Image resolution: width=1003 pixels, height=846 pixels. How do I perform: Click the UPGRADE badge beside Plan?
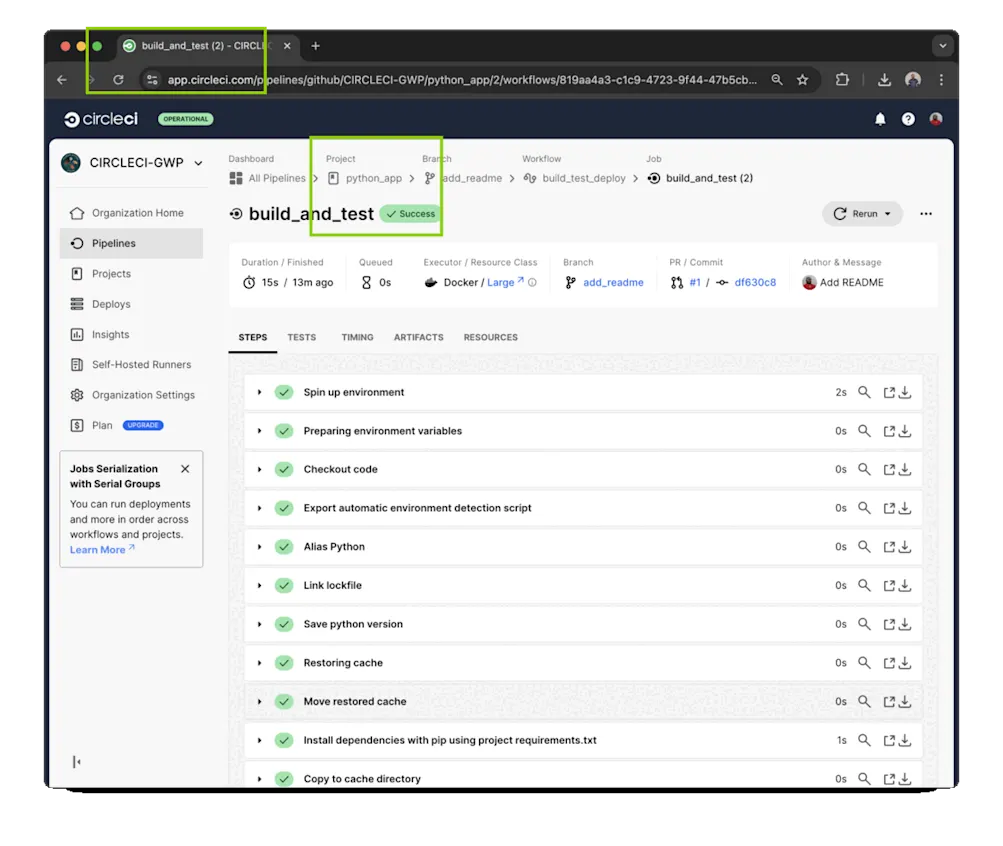click(x=143, y=425)
